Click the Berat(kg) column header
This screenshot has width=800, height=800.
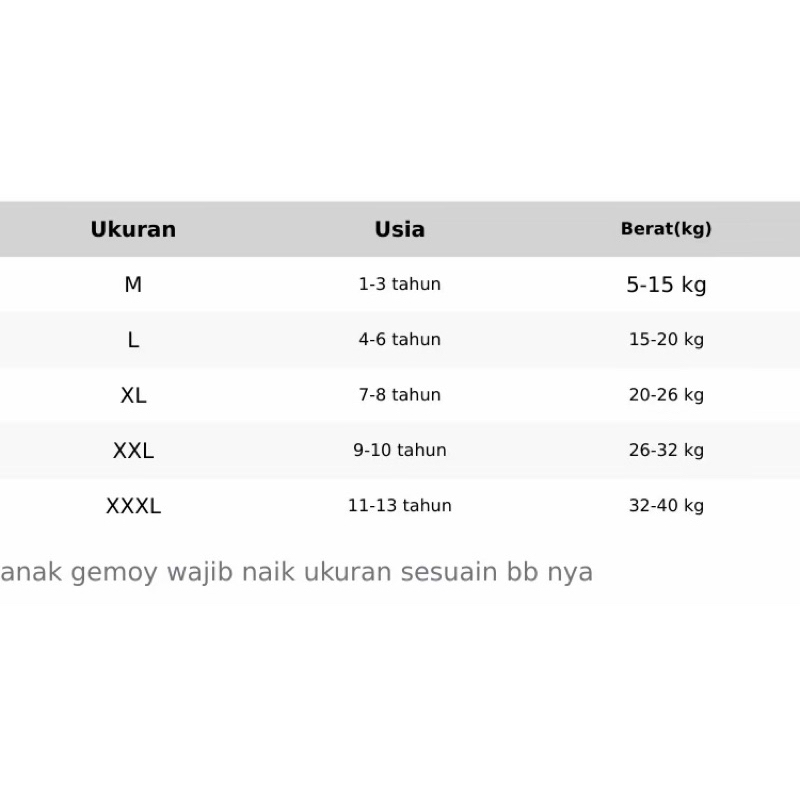pyautogui.click(x=666, y=229)
